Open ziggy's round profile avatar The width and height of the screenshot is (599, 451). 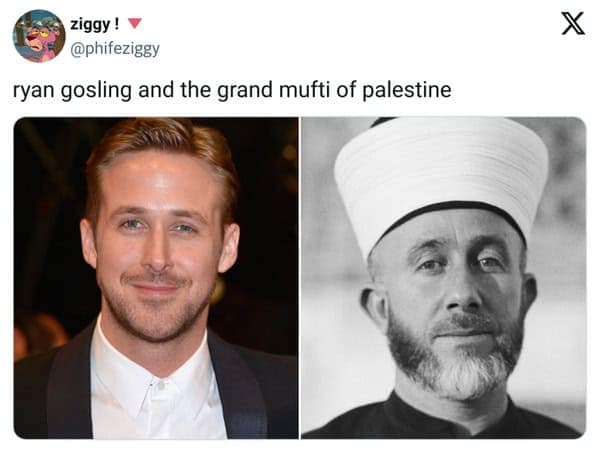click(39, 36)
